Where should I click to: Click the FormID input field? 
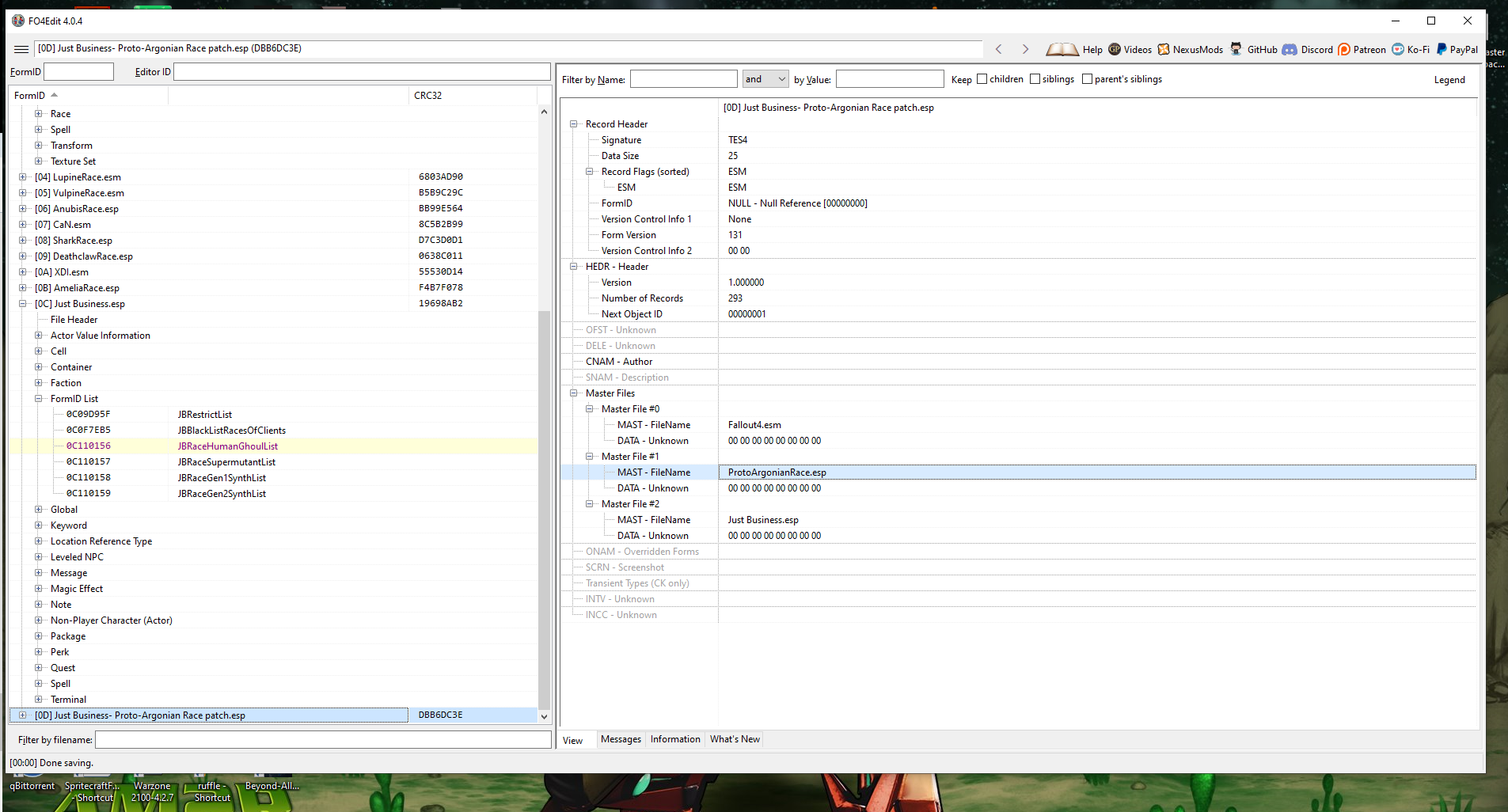pos(78,72)
